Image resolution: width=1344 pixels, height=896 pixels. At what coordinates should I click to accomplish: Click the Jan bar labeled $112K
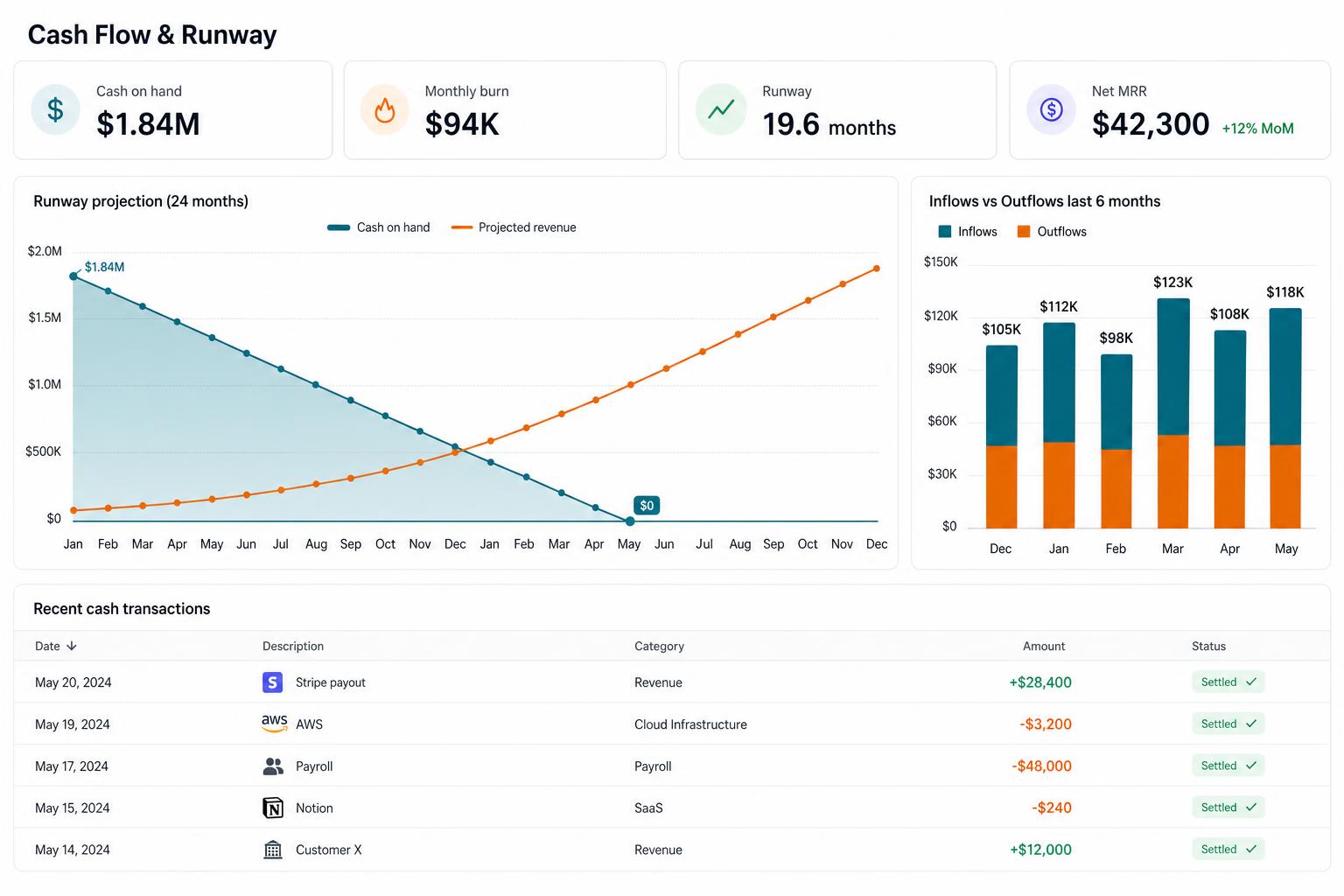[x=1060, y=425]
